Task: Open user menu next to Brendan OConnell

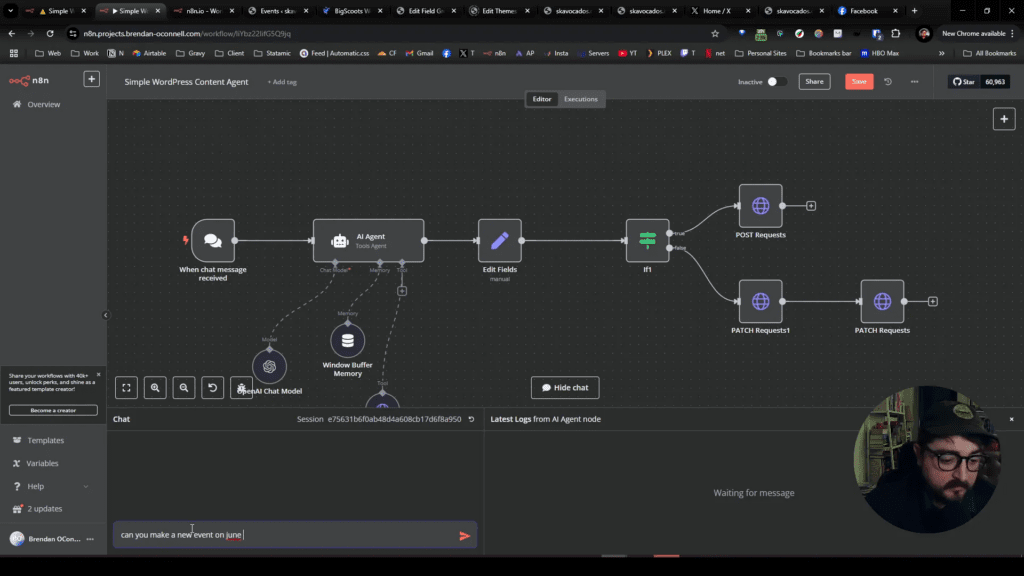Action: tap(90, 539)
